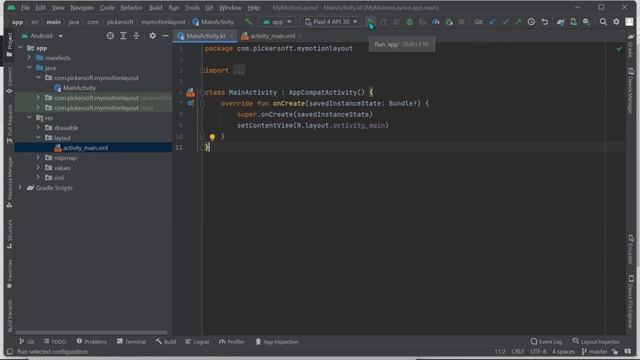Open the TODO tool window
The image size is (640, 360).
point(55,342)
